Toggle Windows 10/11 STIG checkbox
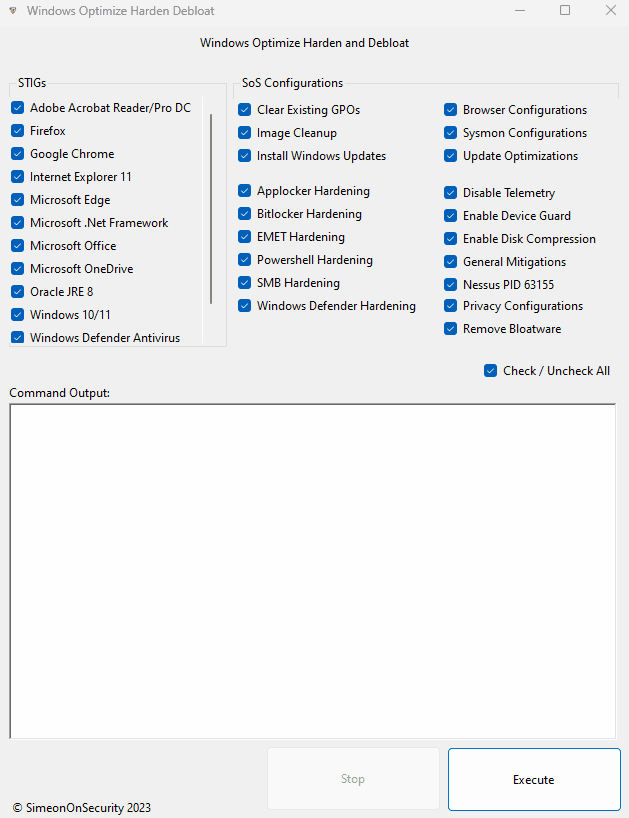 (18, 315)
